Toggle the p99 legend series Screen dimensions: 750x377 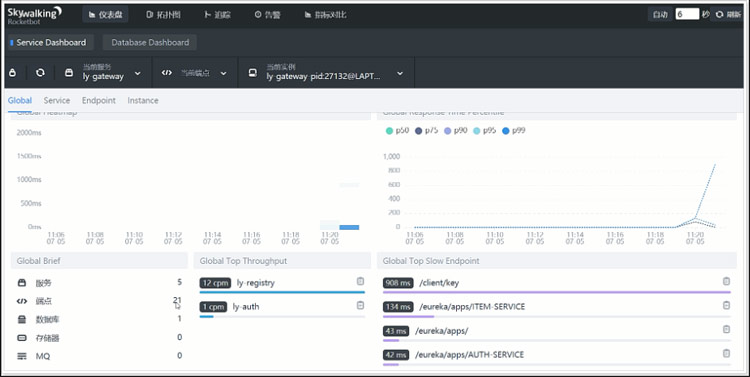(x=513, y=131)
